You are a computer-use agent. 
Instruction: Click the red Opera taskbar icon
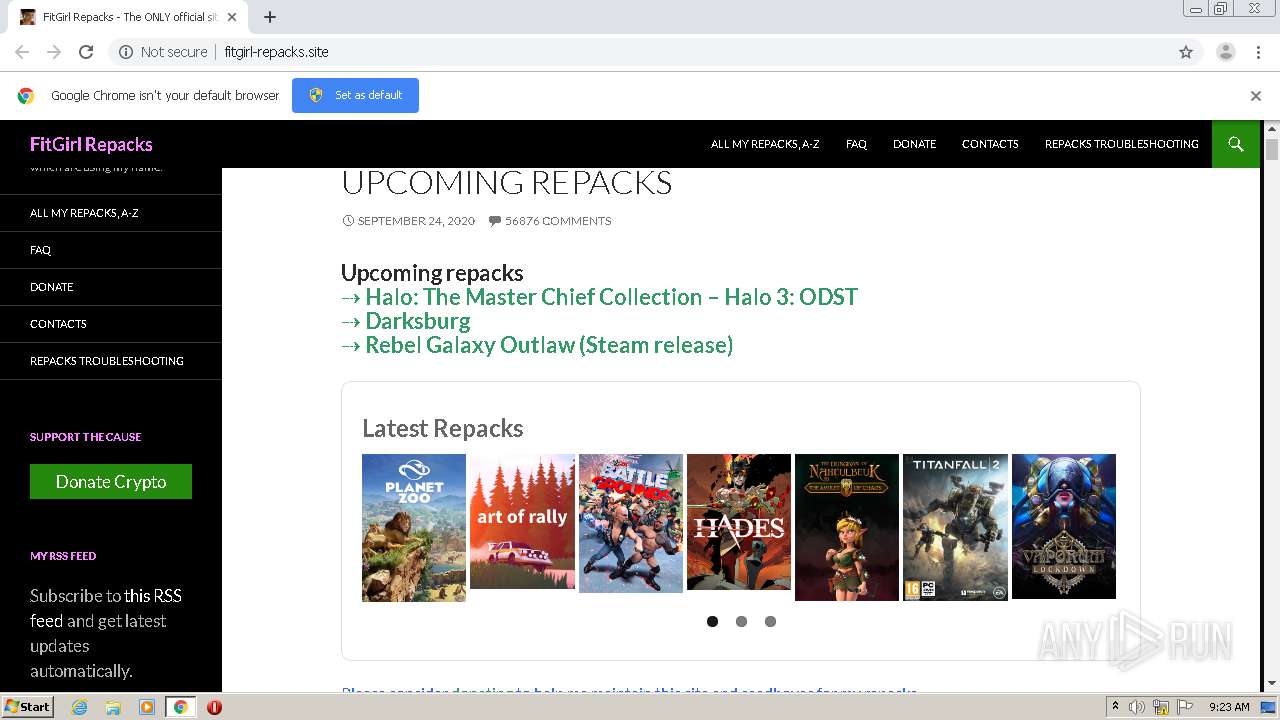pyautogui.click(x=214, y=707)
